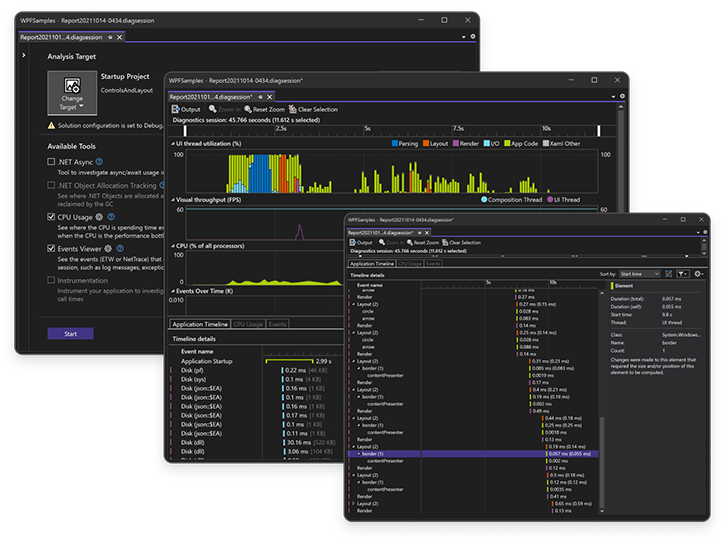Image resolution: width=725 pixels, height=542 pixels.
Task: Click the Start button
Action: coord(71,333)
